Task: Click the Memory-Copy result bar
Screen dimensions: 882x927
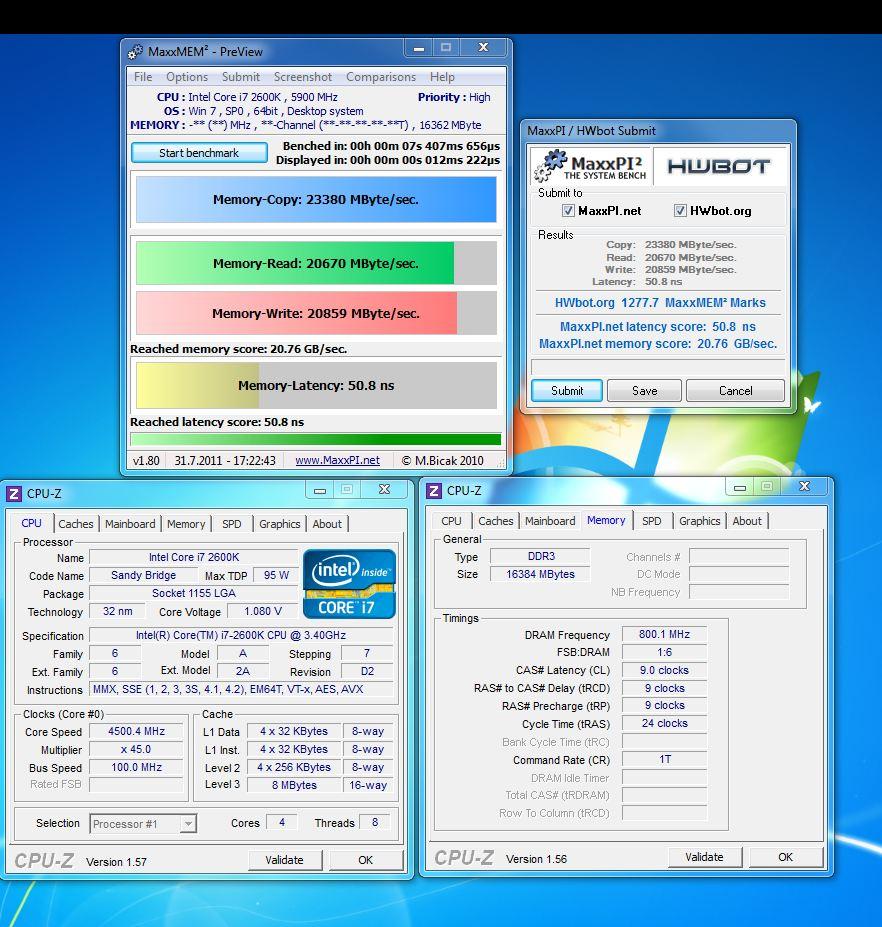Action: point(316,200)
